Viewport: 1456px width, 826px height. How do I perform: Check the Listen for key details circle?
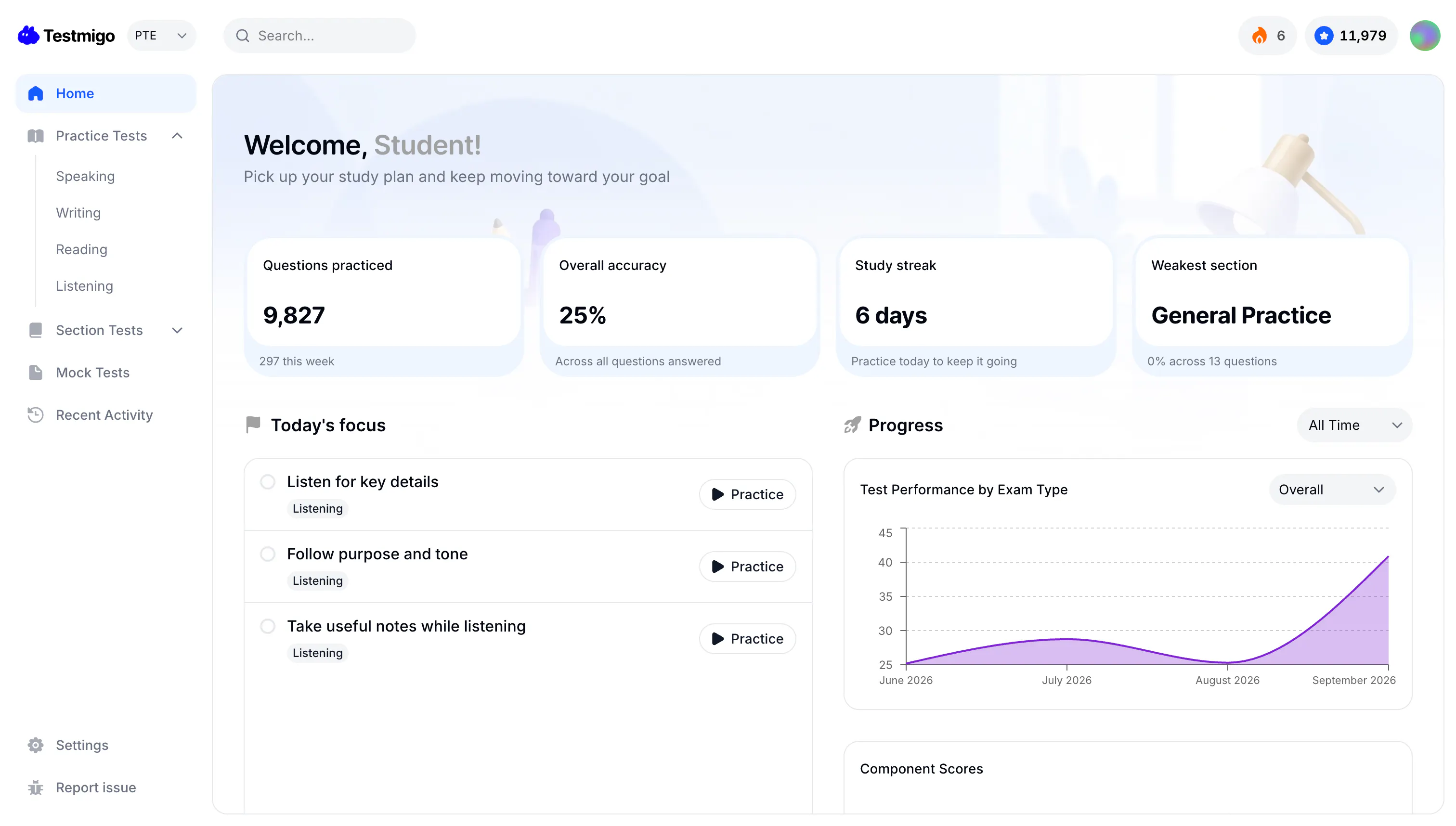(x=268, y=482)
